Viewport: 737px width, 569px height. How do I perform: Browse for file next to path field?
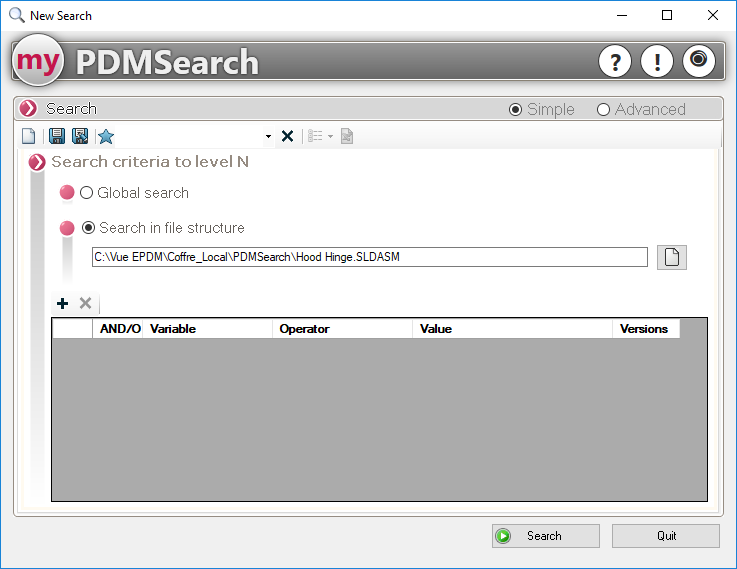(x=672, y=257)
